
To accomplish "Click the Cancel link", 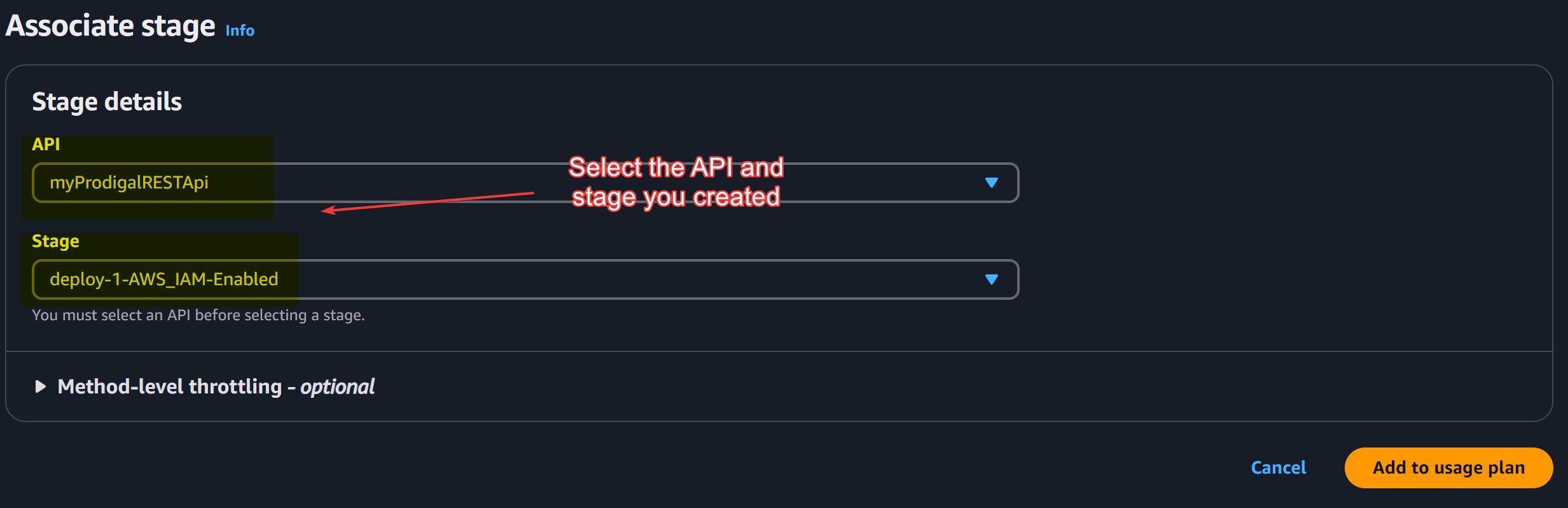I will click(1278, 468).
